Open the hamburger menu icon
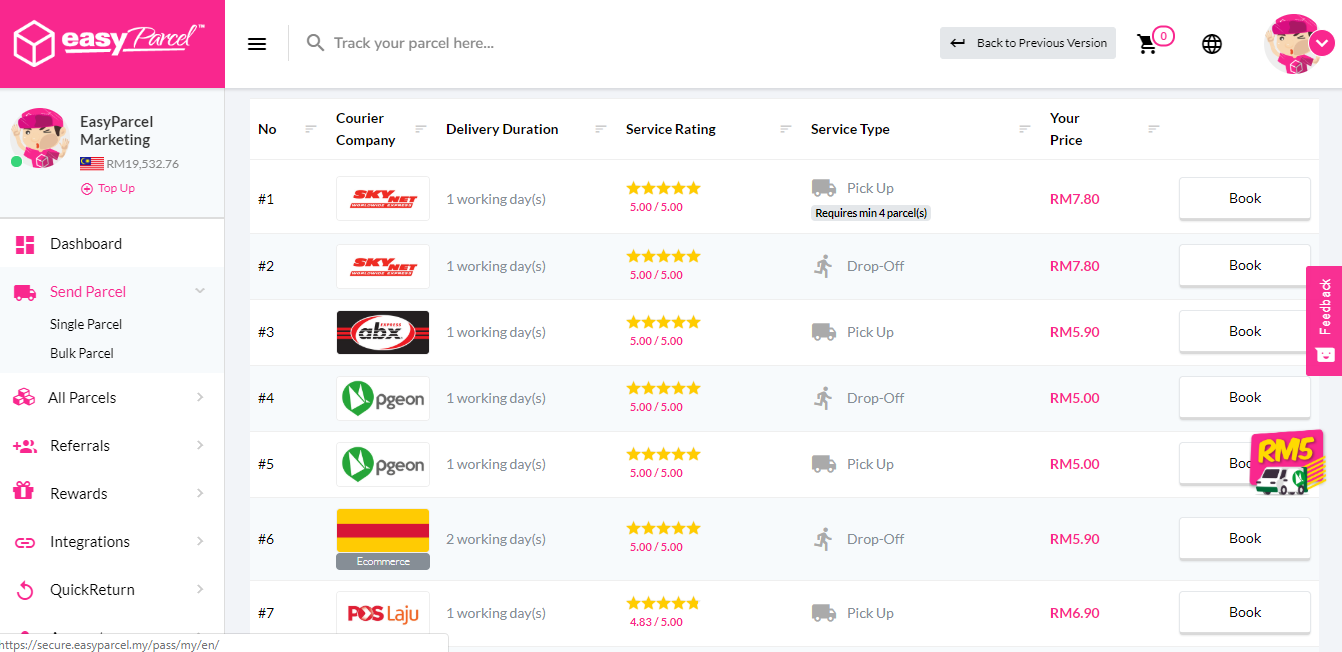 pos(257,44)
